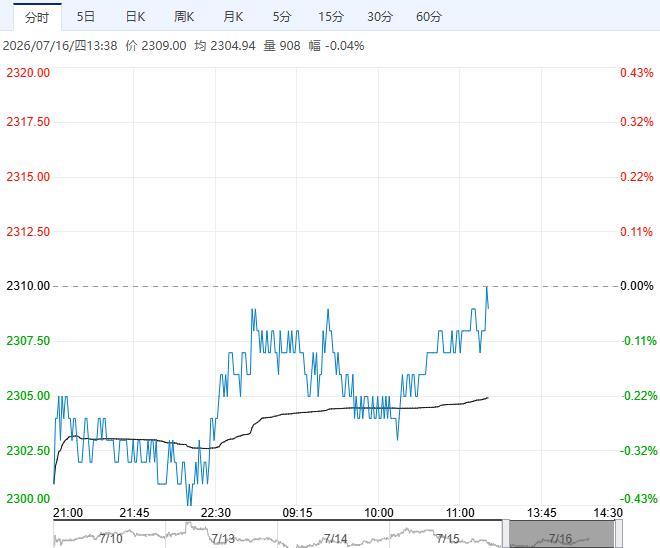Jump to 7/13 in the navigator timeline
Screen dimensions: 660x548
[223, 538]
